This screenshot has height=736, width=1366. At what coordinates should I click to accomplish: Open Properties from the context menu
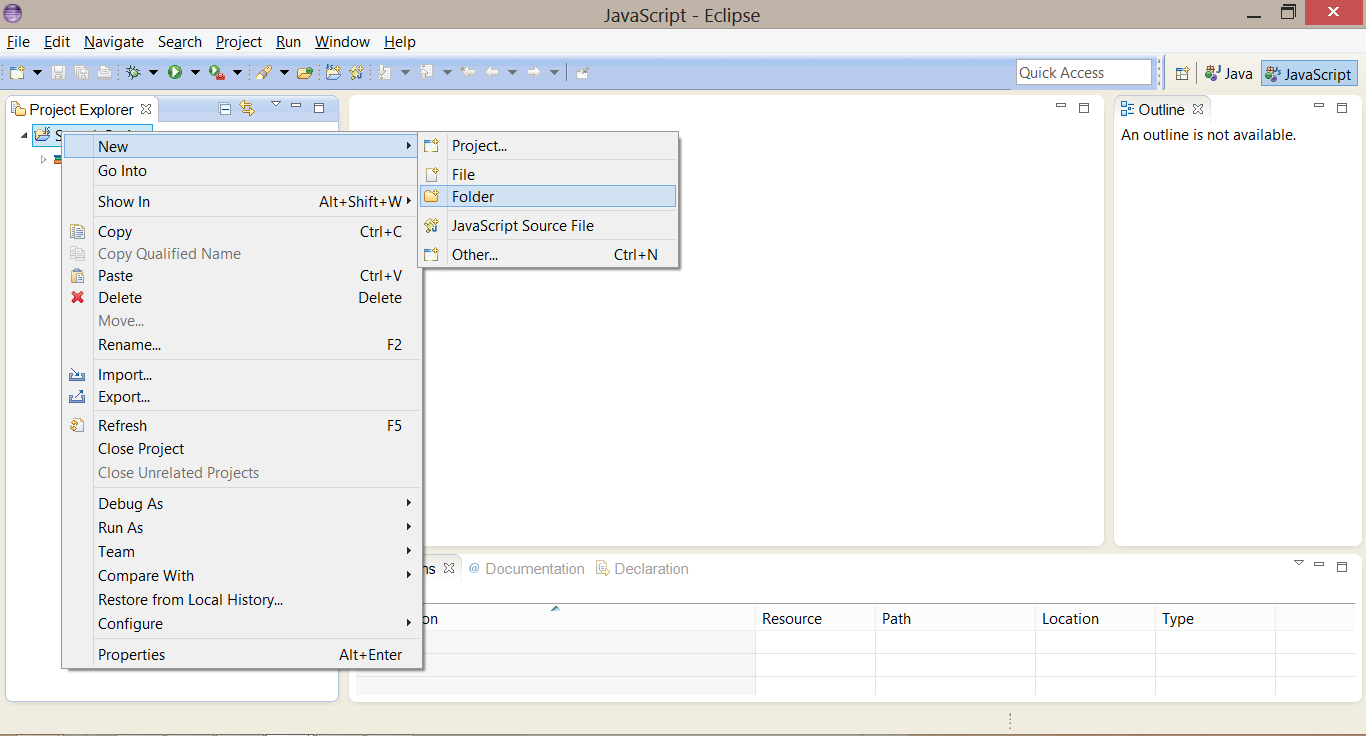click(131, 654)
